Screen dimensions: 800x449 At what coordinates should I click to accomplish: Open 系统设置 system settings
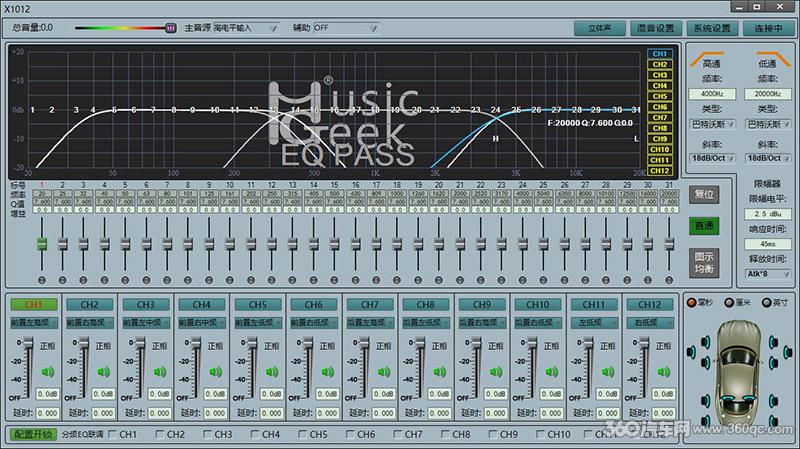pyautogui.click(x=712, y=28)
